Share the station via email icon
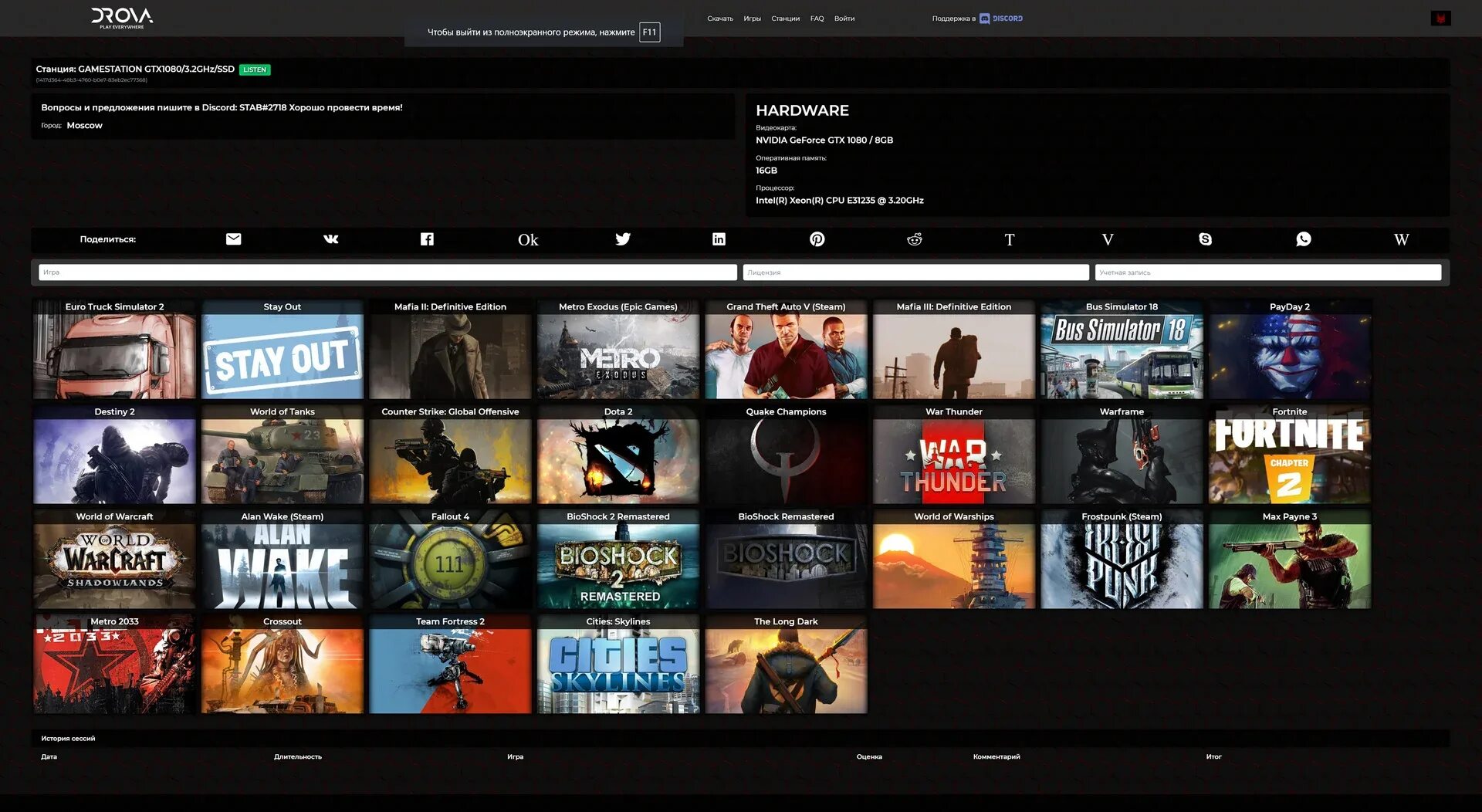The width and height of the screenshot is (1482, 812). pos(233,239)
